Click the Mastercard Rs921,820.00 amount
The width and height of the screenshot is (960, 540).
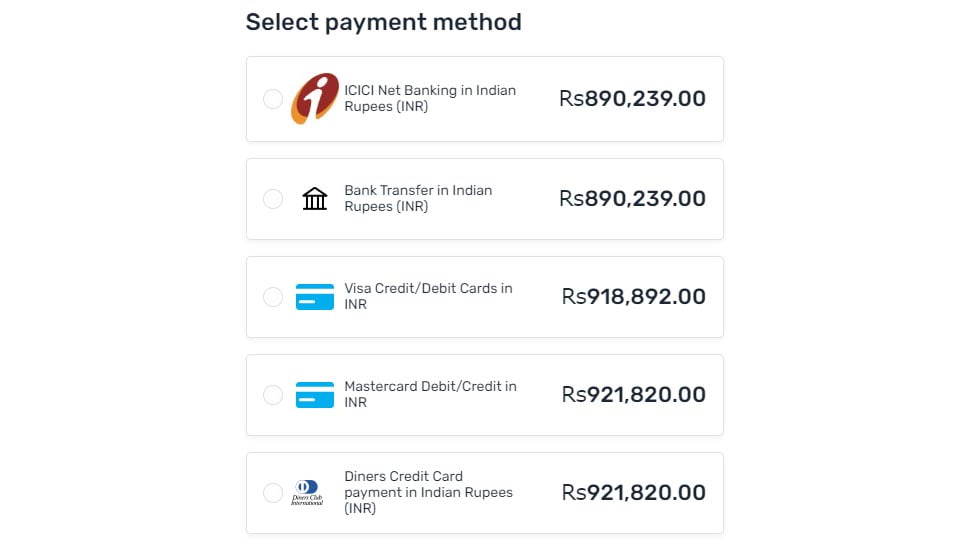click(x=634, y=395)
